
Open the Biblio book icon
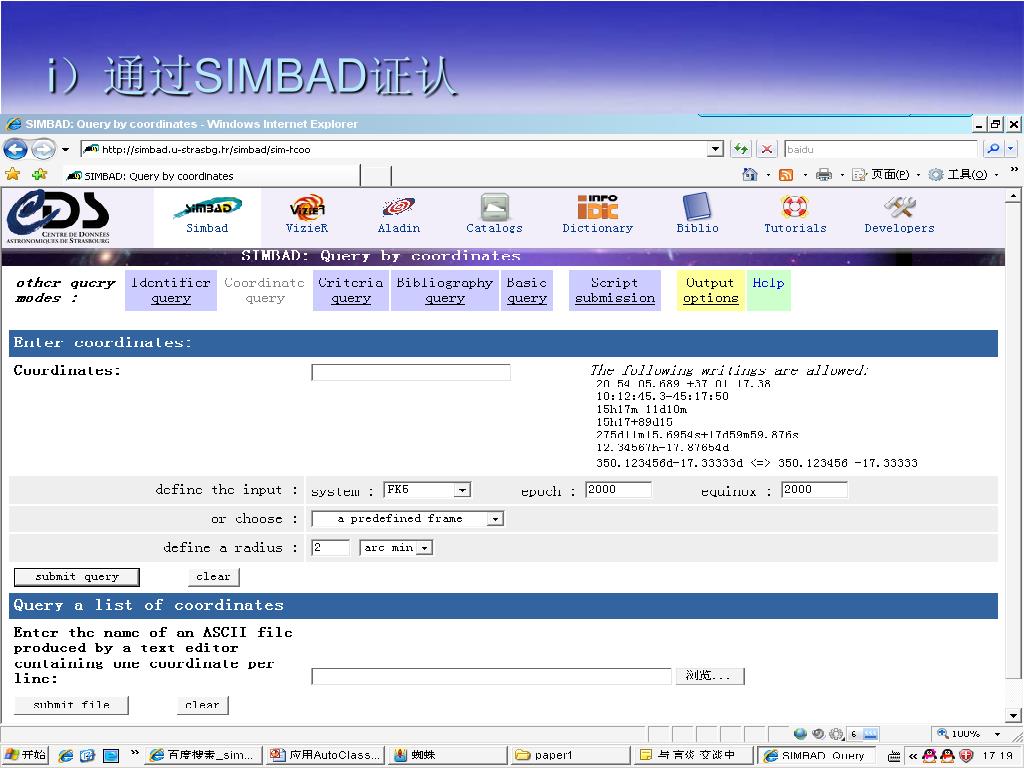pyautogui.click(x=697, y=214)
